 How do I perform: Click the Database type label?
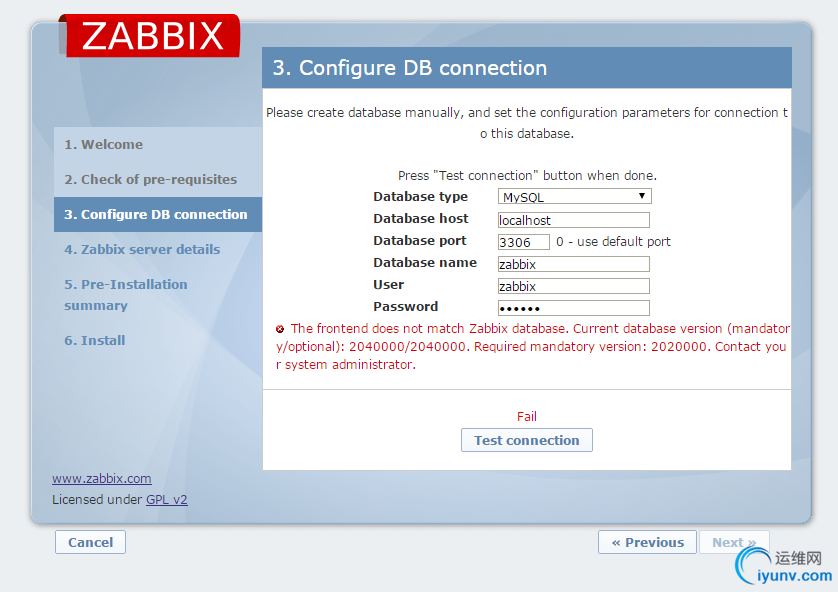click(421, 197)
